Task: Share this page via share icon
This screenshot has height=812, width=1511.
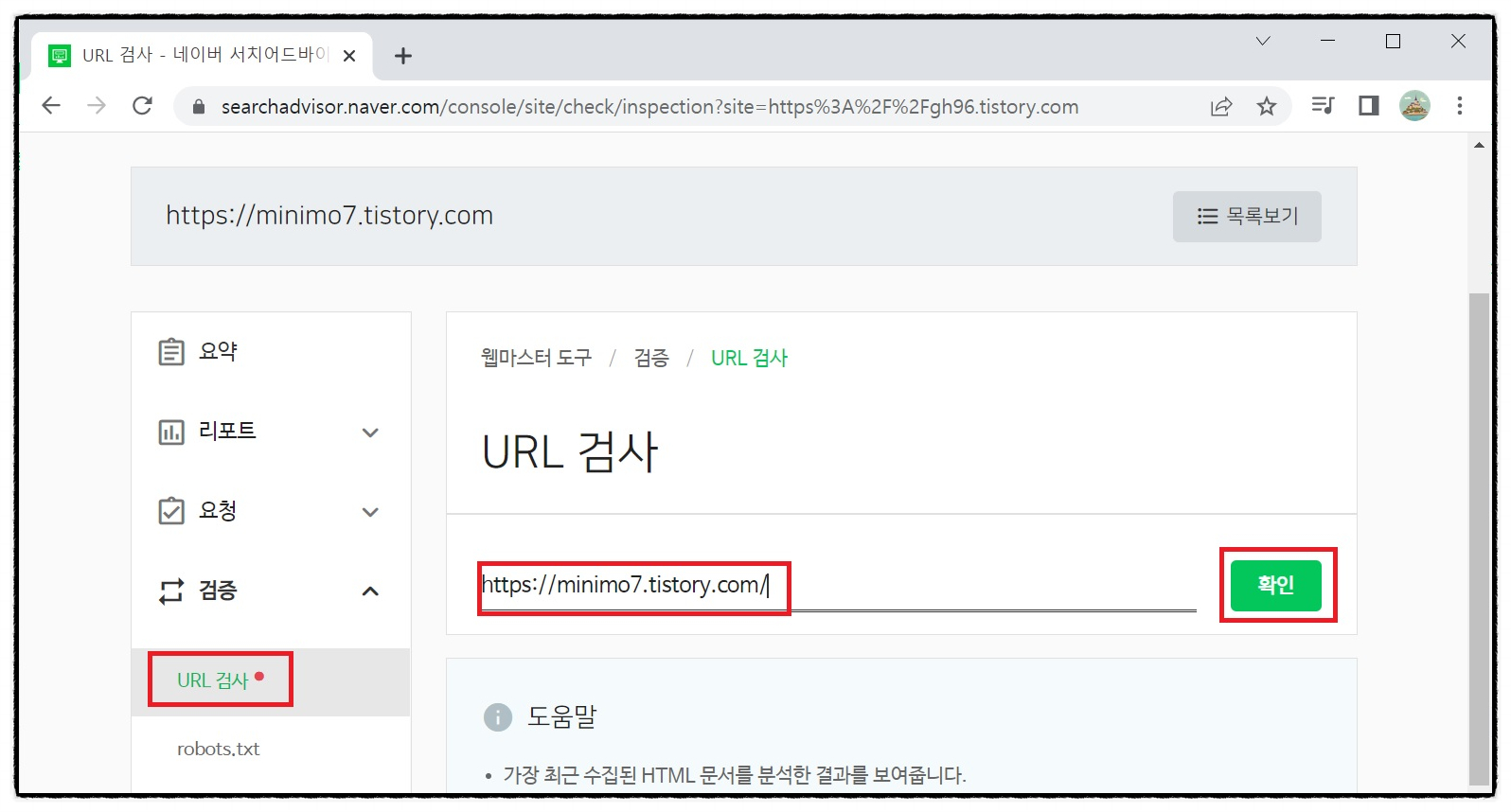Action: pyautogui.click(x=1221, y=107)
